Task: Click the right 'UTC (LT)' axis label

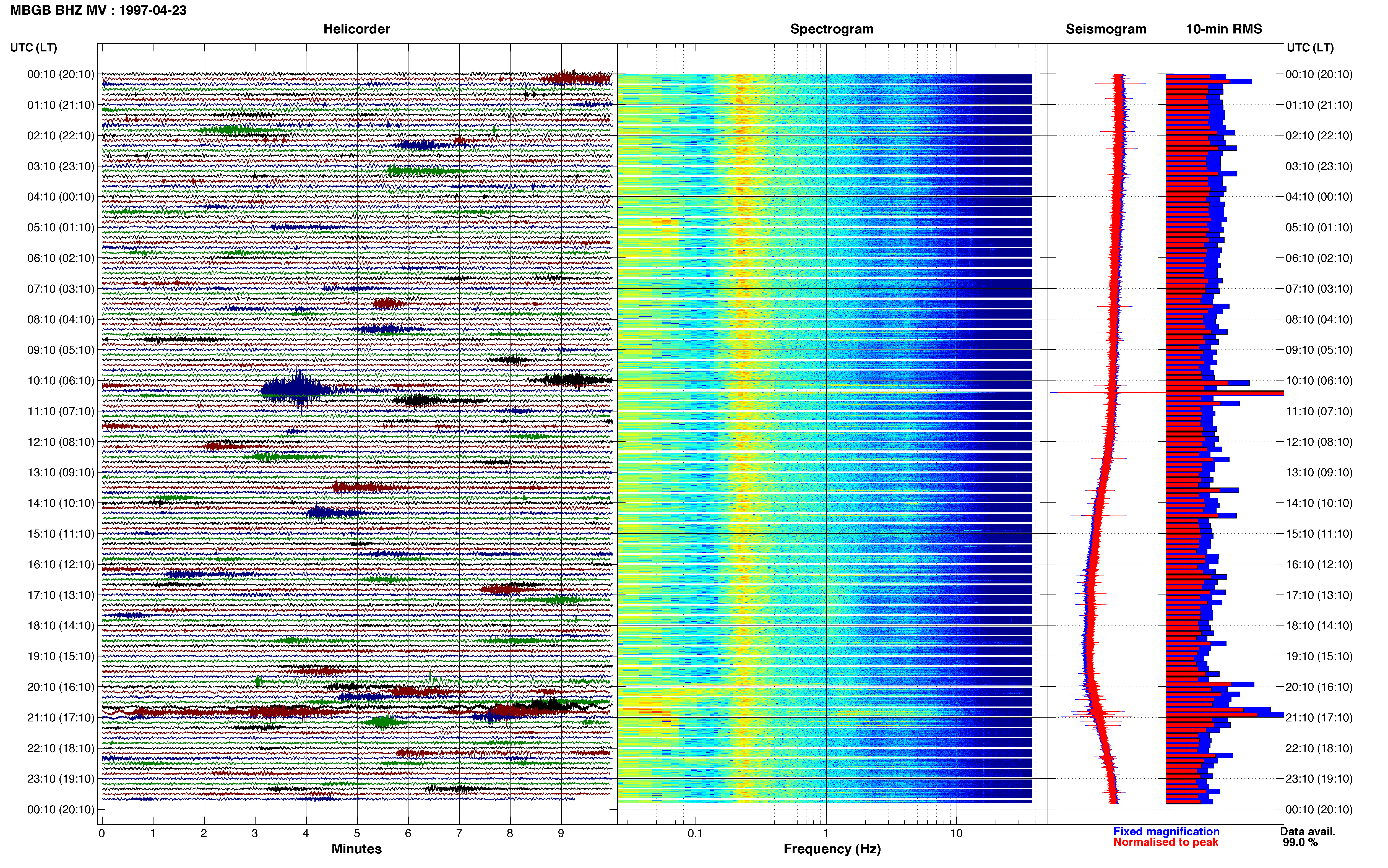Action: pyautogui.click(x=1310, y=48)
